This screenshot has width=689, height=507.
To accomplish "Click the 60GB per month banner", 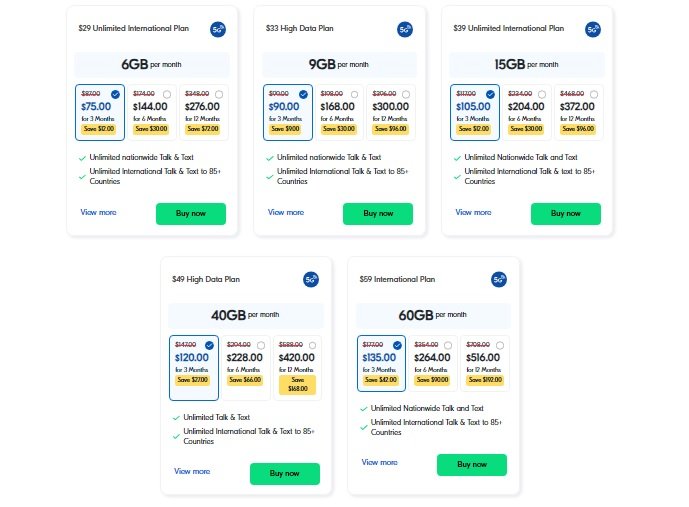I will [x=433, y=315].
